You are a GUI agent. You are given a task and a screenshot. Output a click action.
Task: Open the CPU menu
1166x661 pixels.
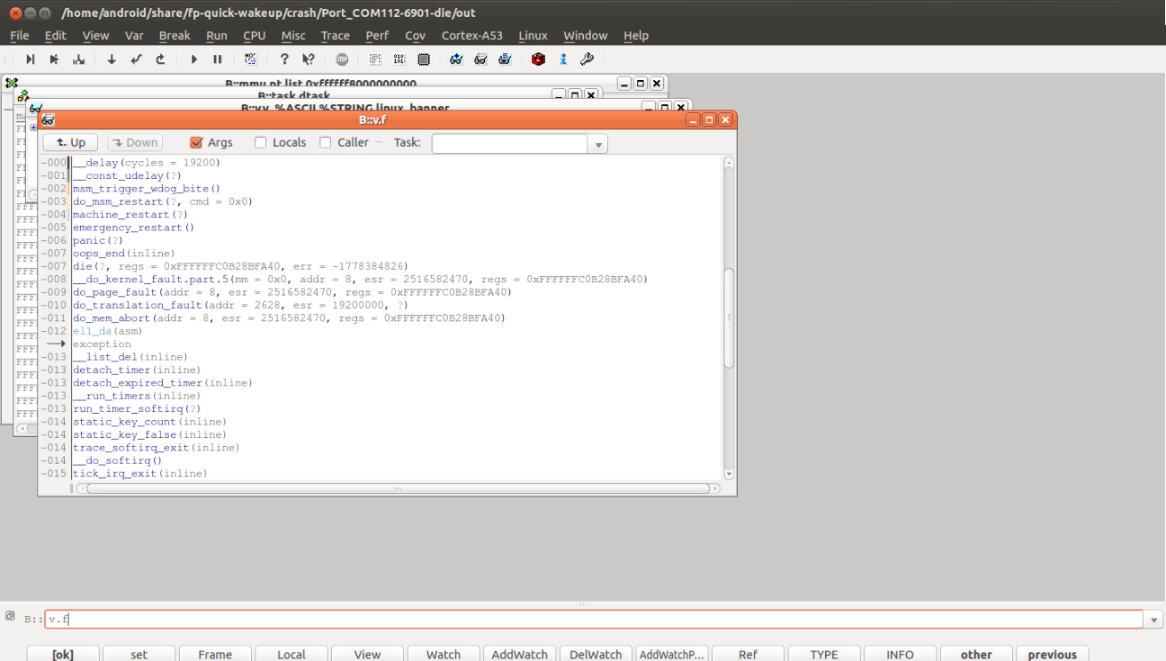coord(254,36)
